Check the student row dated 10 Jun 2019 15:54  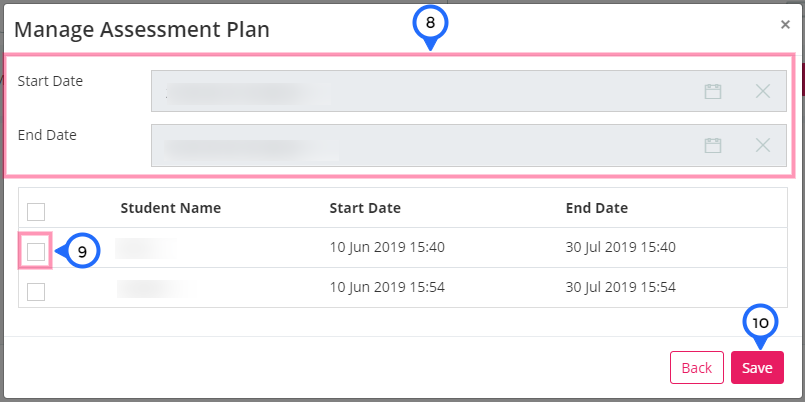[x=36, y=292]
